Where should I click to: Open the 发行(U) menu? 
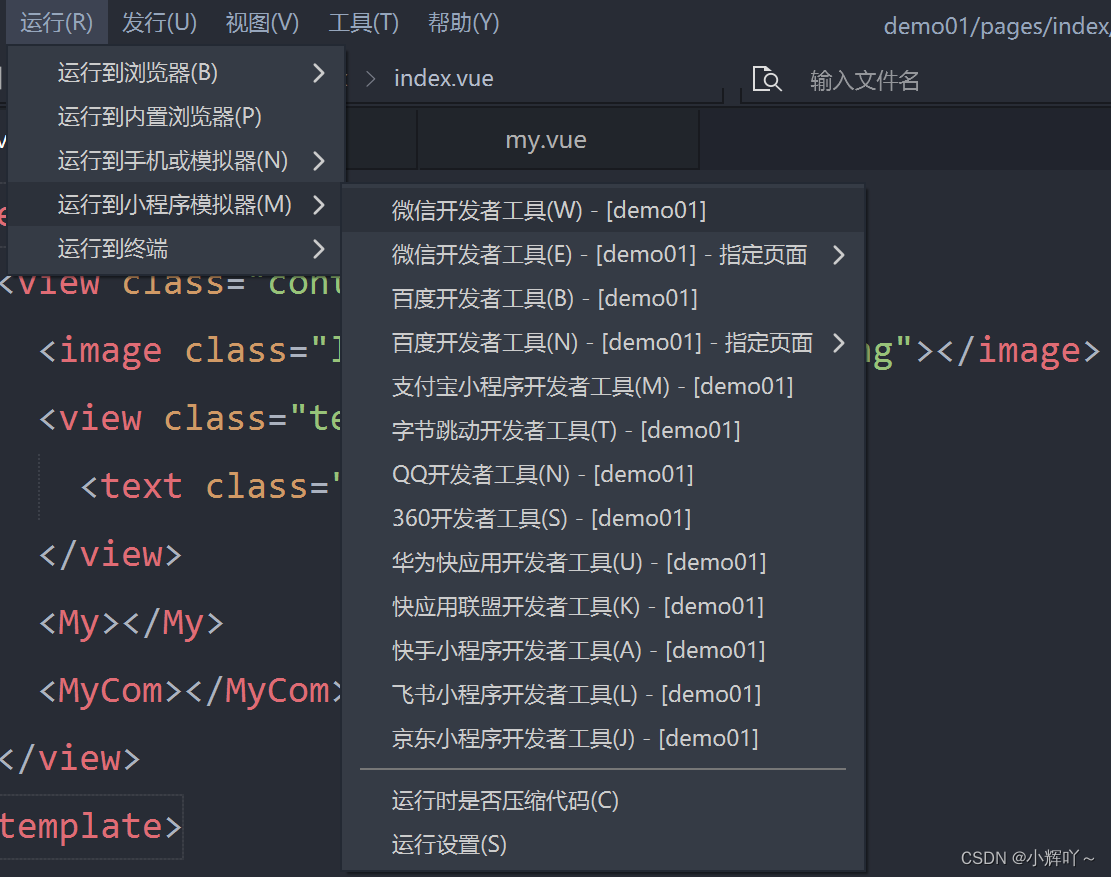[159, 23]
